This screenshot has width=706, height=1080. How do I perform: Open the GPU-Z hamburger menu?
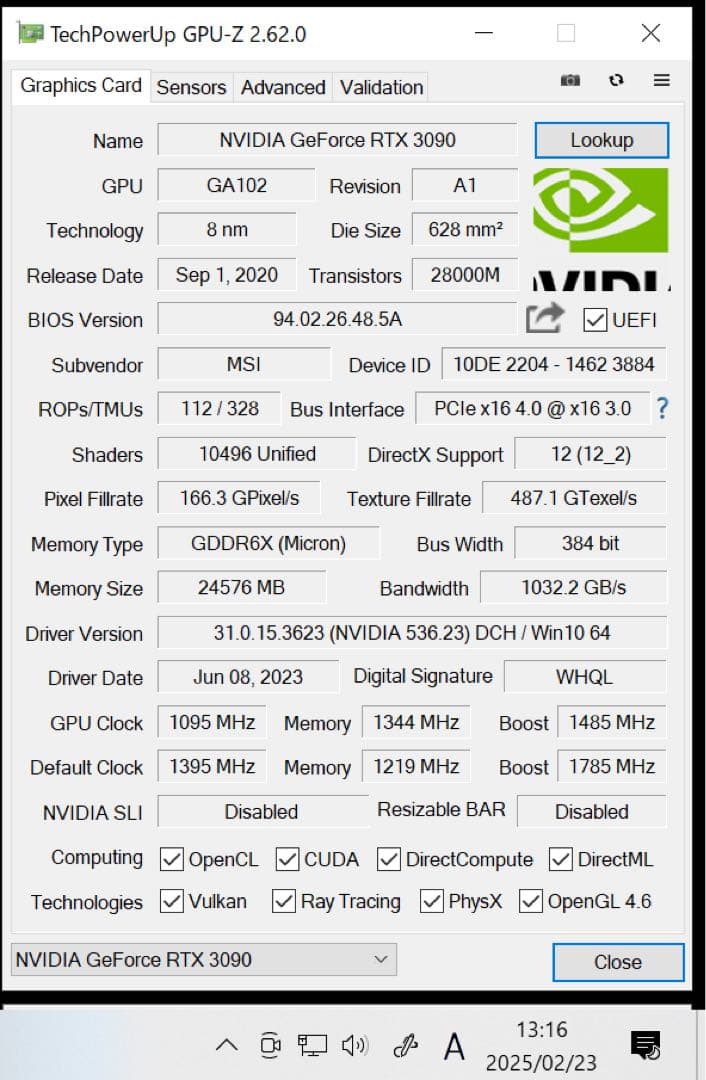pyautogui.click(x=661, y=81)
